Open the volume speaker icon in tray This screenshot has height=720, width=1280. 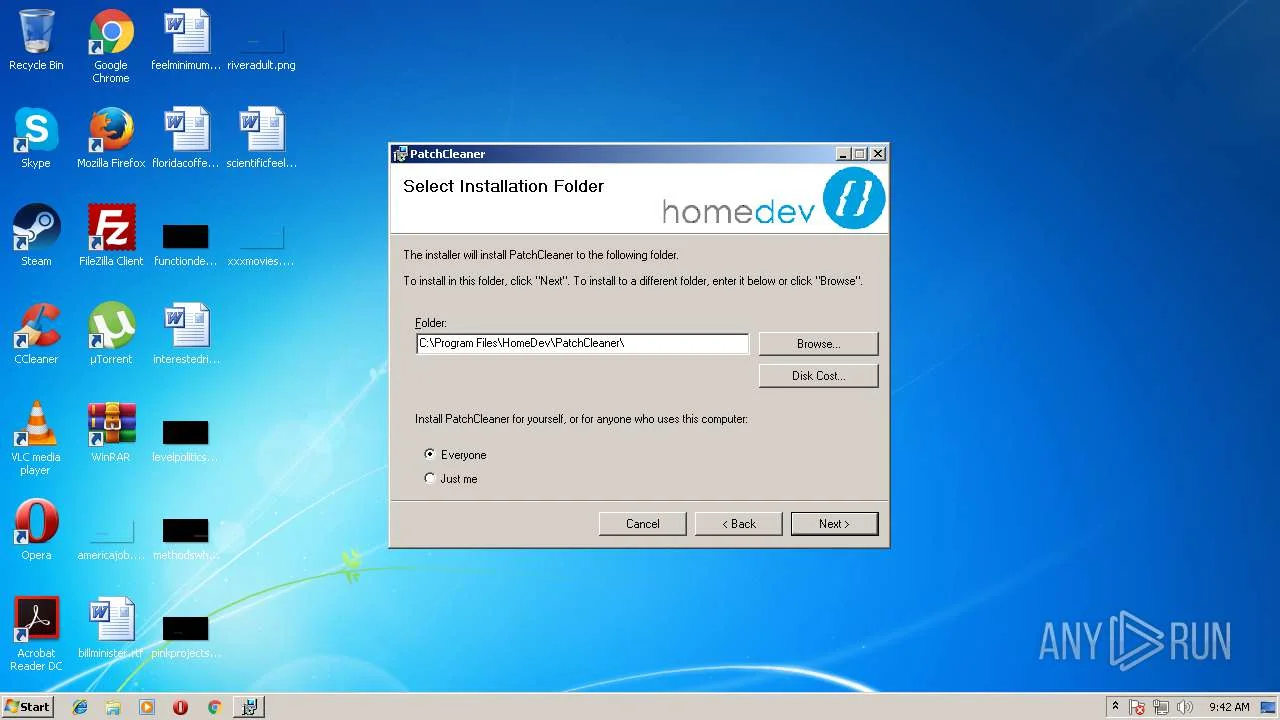(1185, 707)
